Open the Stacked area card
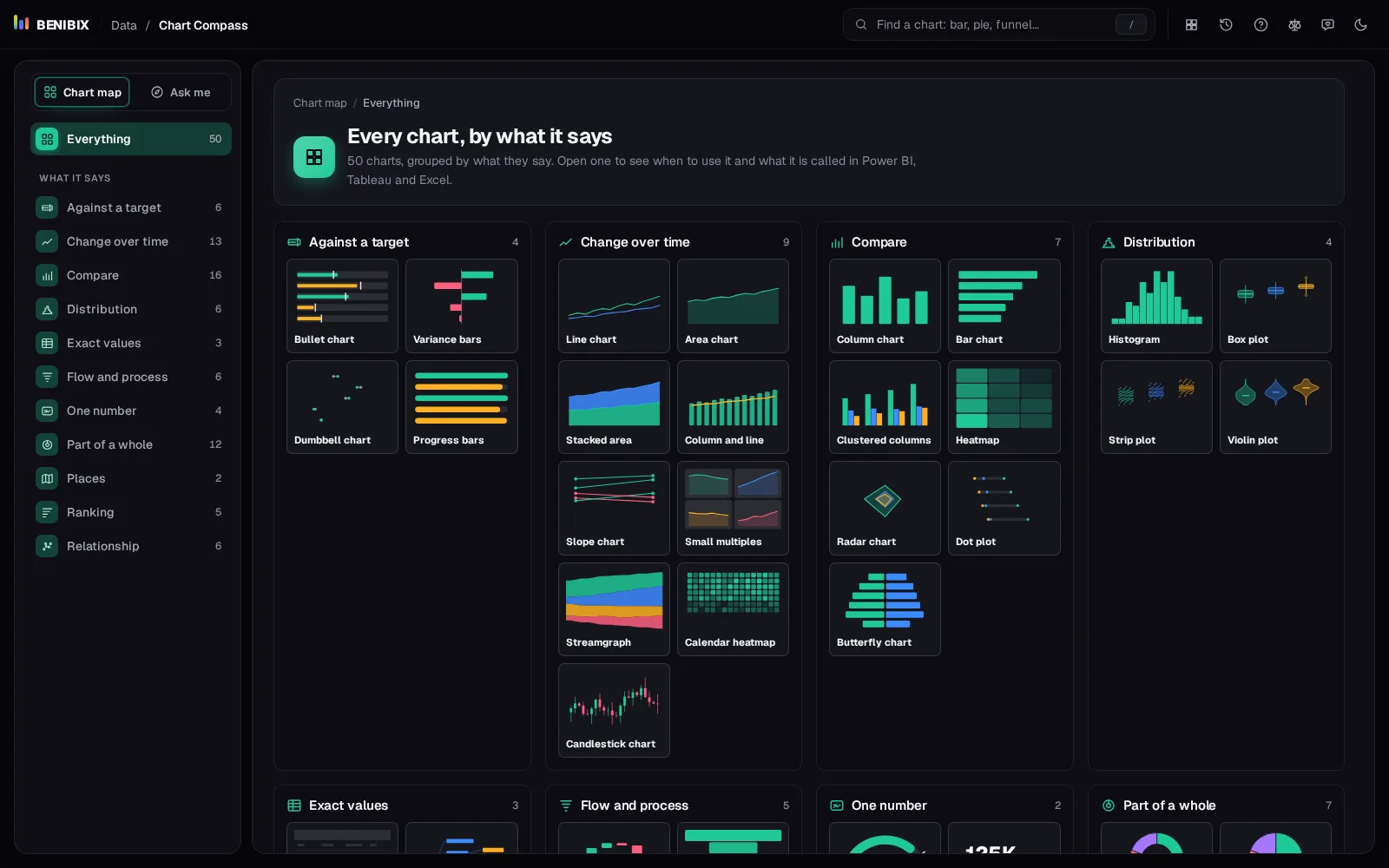1389x868 pixels. click(x=614, y=406)
